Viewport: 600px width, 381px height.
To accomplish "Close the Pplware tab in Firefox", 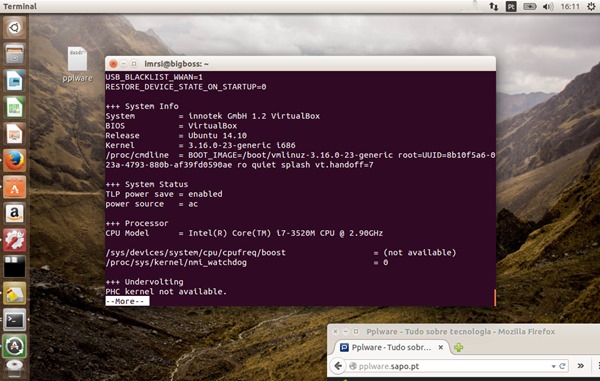I will (441, 347).
